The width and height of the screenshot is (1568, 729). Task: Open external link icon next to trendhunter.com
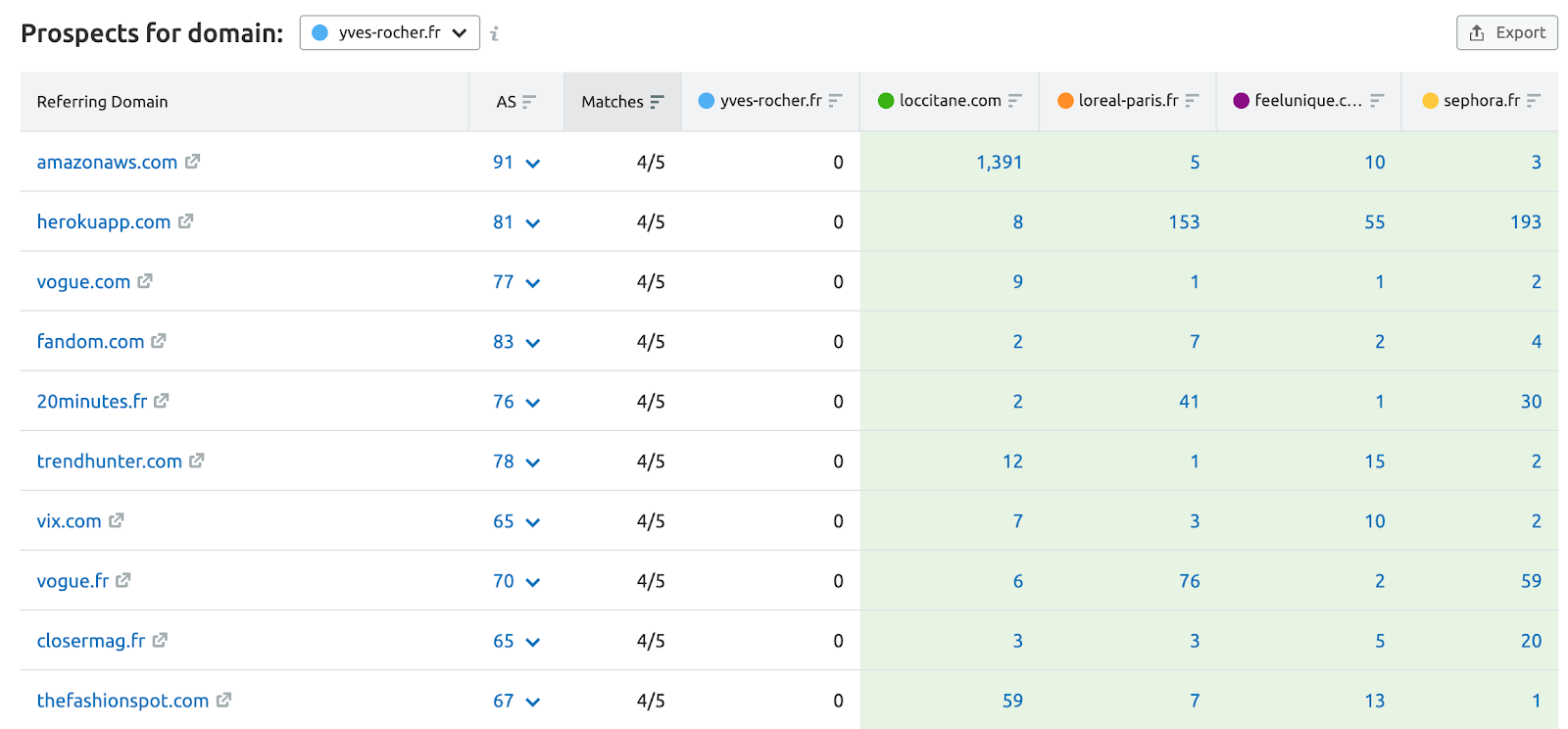pos(196,460)
